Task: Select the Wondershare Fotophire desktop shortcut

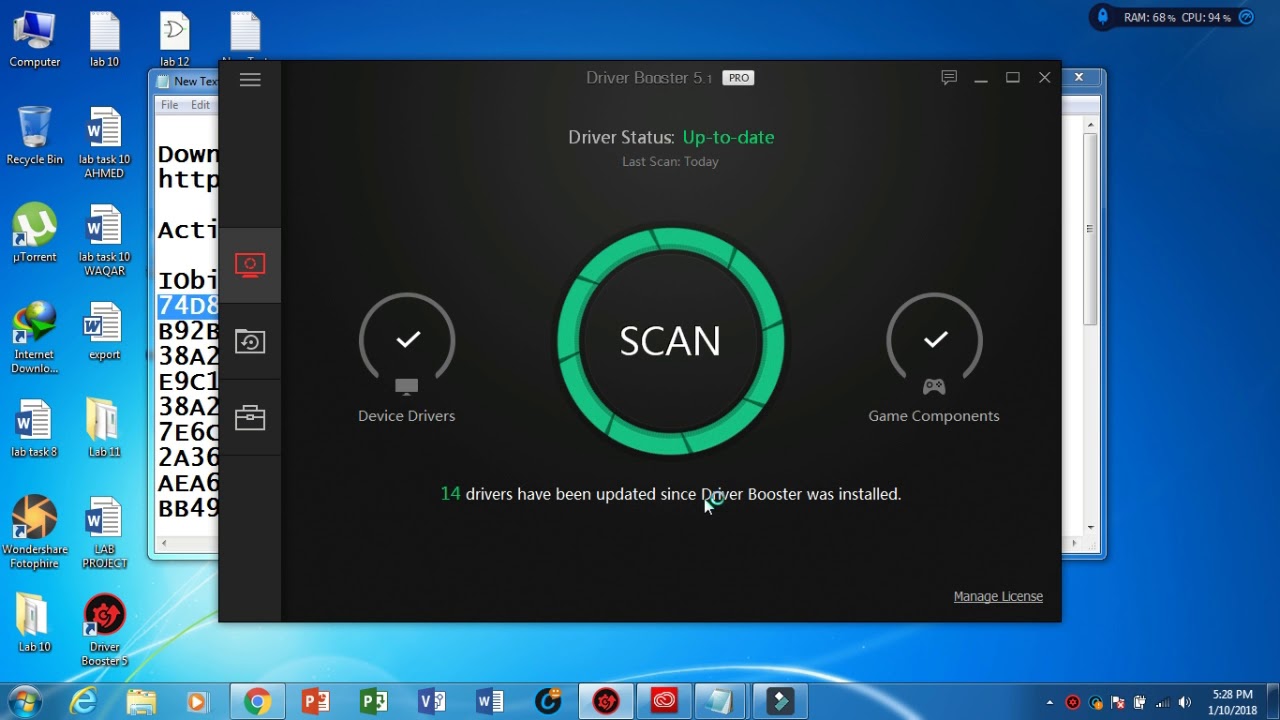Action: pyautogui.click(x=35, y=532)
